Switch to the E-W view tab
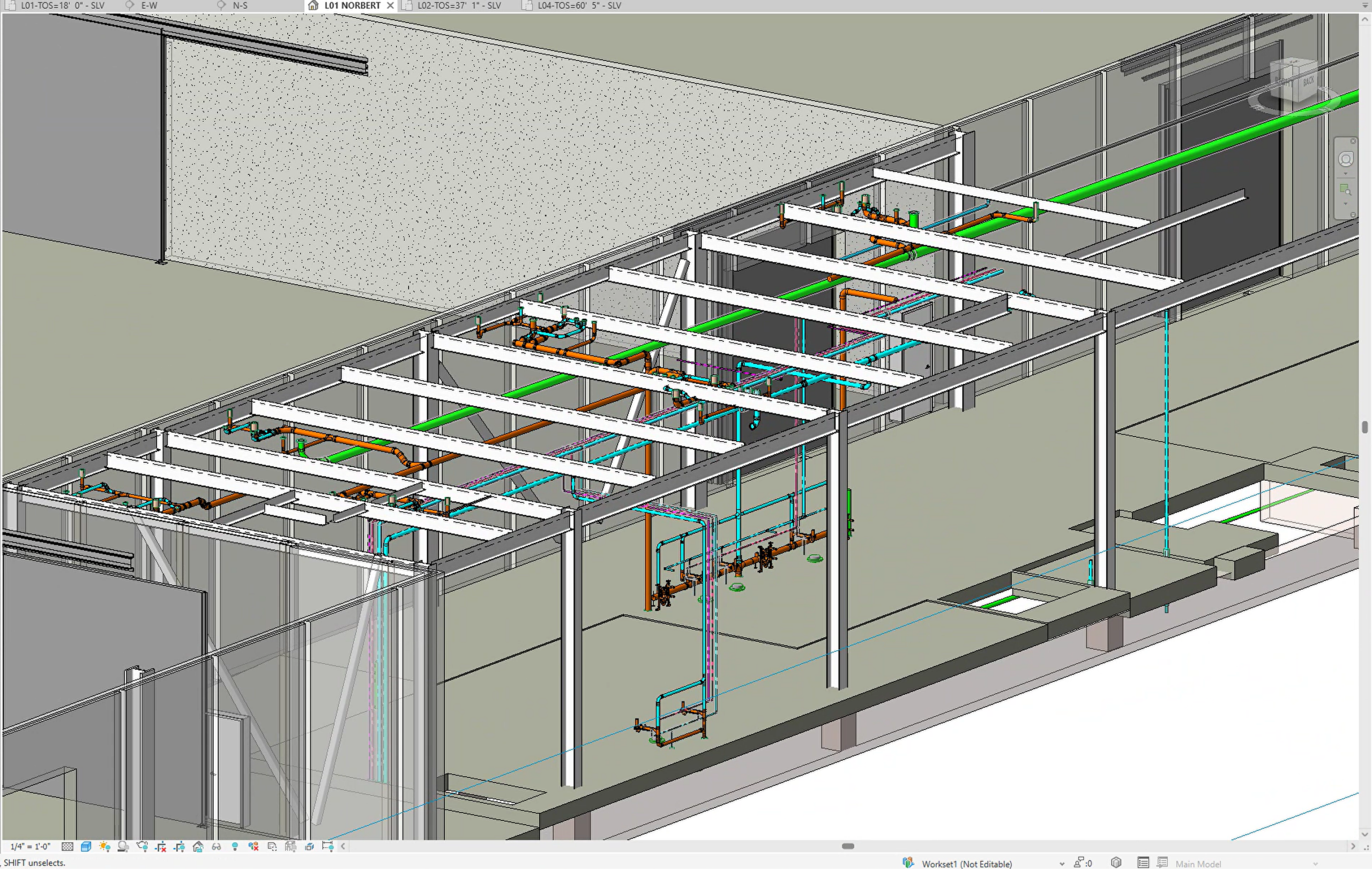 [x=150, y=6]
